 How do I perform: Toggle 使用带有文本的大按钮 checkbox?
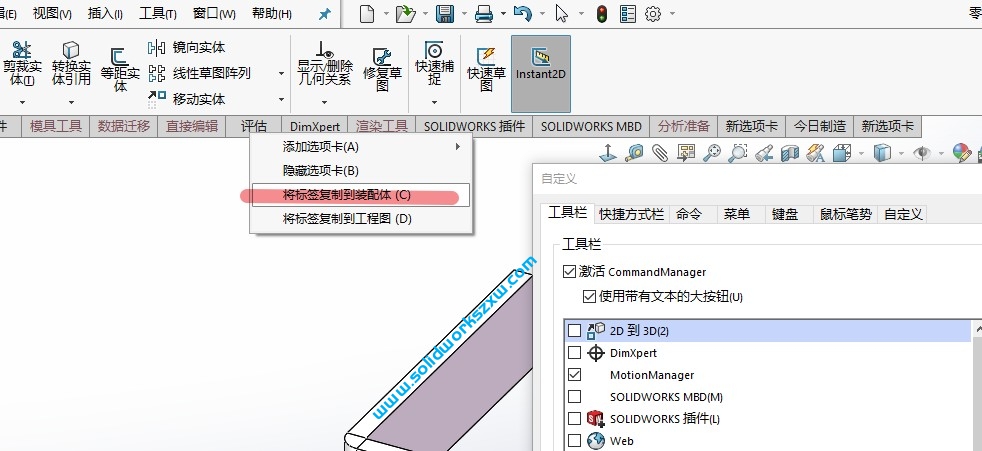click(x=589, y=296)
